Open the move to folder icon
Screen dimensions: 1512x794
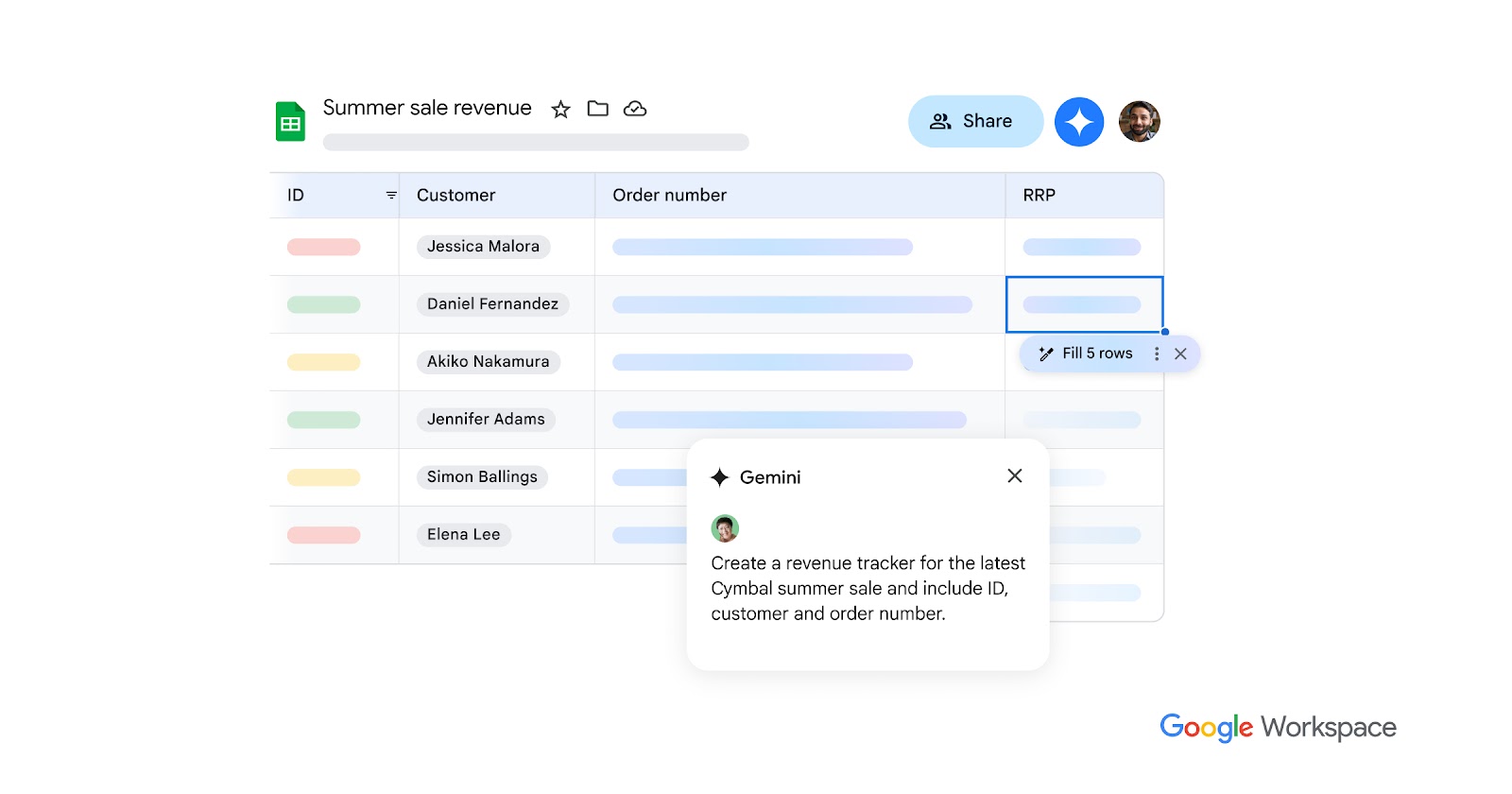tap(597, 109)
